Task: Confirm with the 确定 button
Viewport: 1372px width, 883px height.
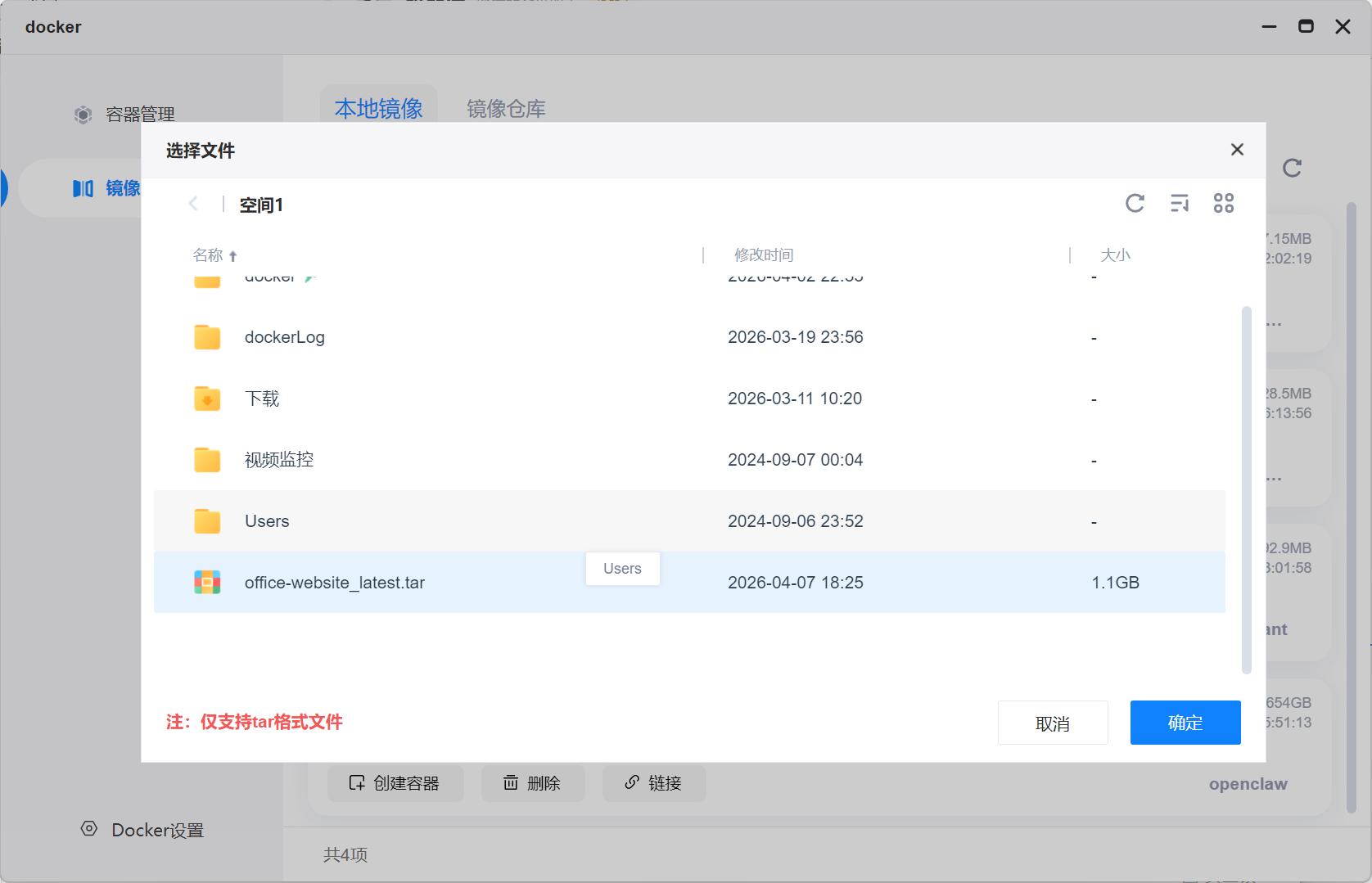Action: tap(1185, 723)
